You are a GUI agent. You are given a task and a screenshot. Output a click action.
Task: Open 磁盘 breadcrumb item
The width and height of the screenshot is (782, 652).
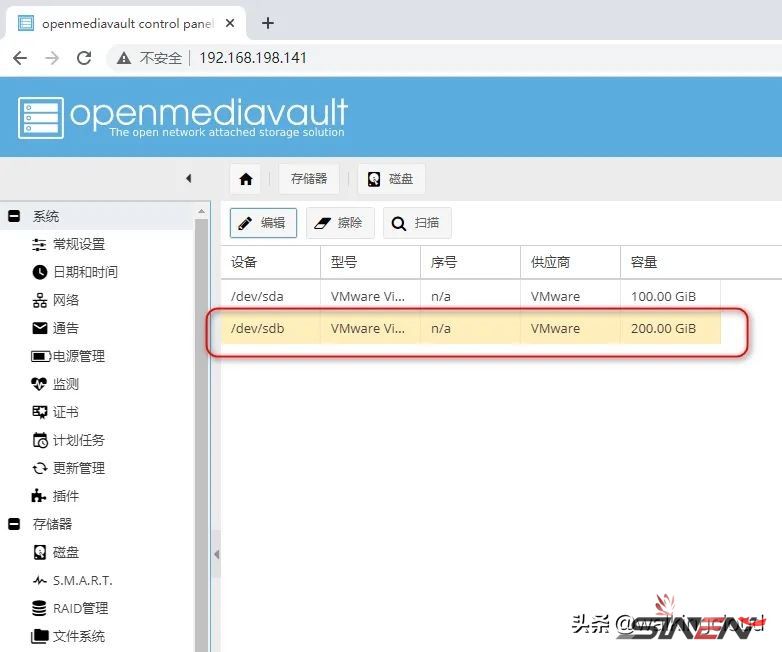tap(391, 179)
